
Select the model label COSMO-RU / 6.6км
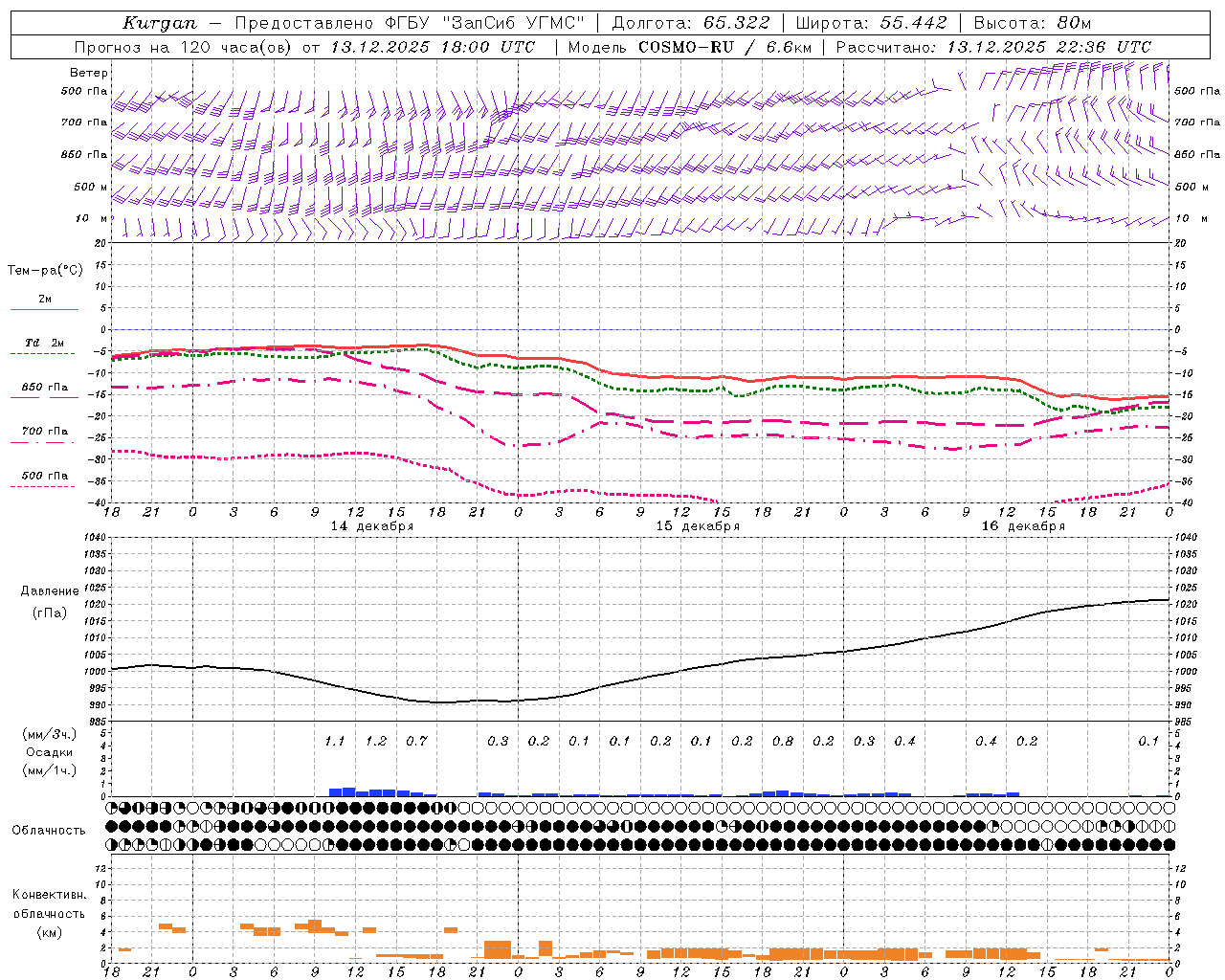[x=725, y=47]
